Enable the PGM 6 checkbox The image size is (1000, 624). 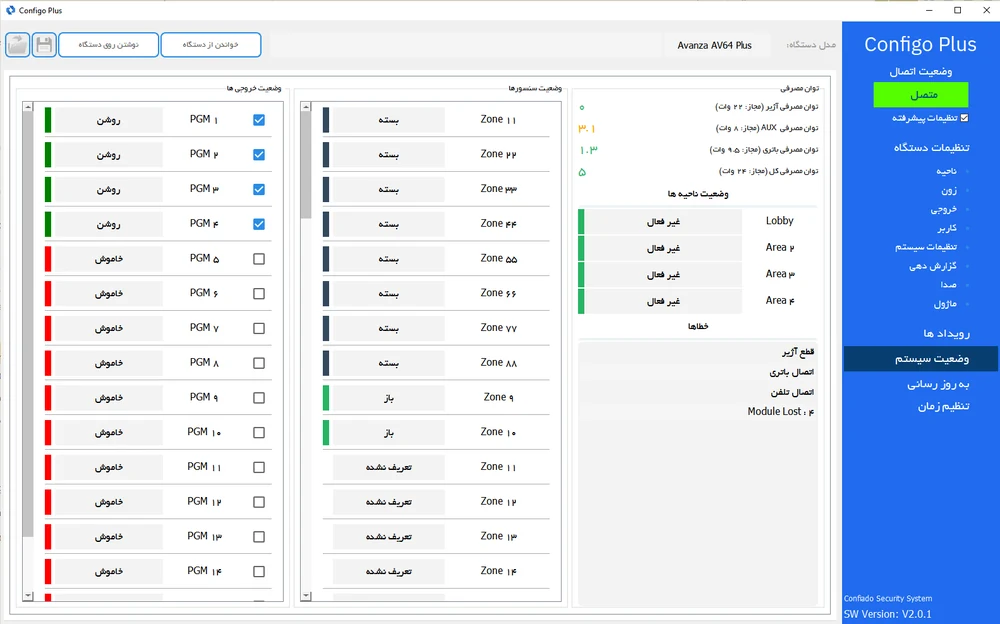pos(259,293)
